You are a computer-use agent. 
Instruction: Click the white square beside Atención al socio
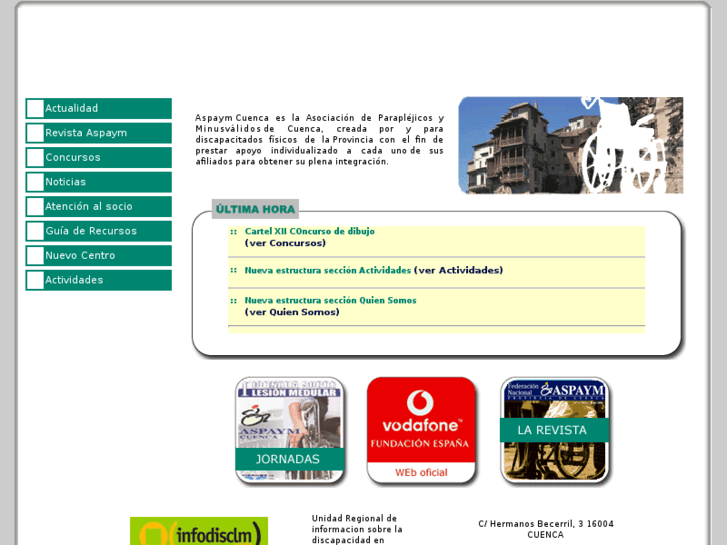[x=35, y=206]
